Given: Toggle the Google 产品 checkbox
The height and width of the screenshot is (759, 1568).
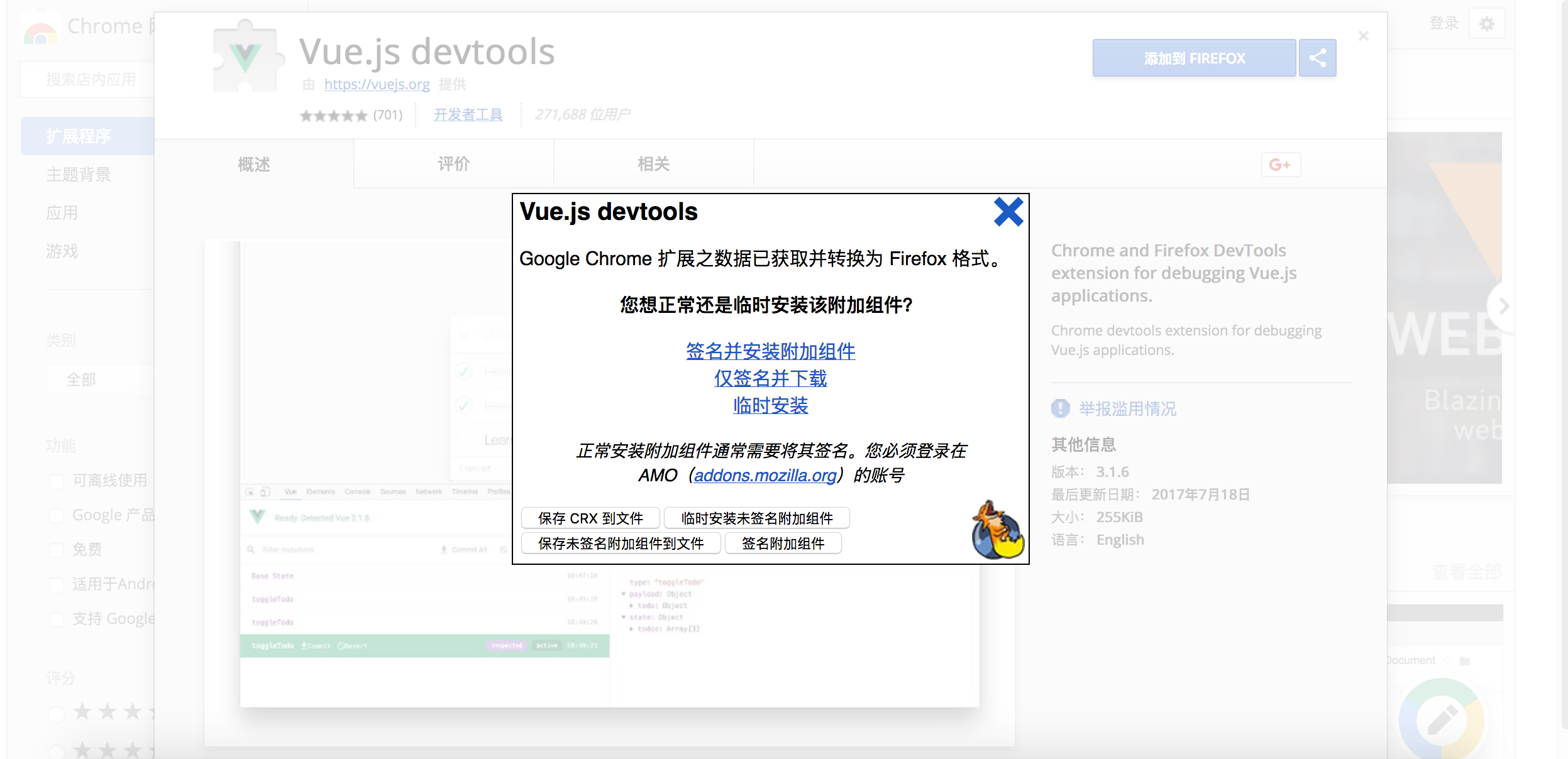Looking at the screenshot, I should click(57, 516).
